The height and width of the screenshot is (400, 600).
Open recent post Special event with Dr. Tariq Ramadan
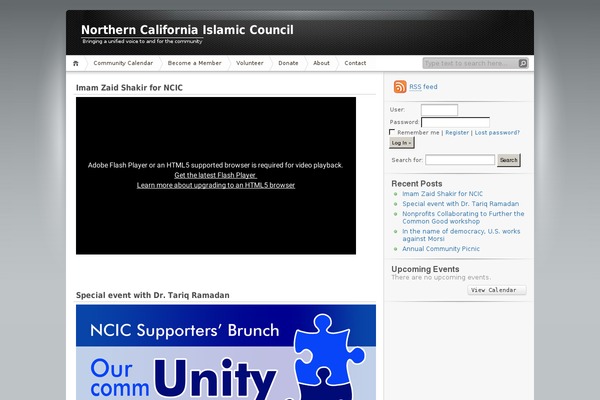coord(460,204)
